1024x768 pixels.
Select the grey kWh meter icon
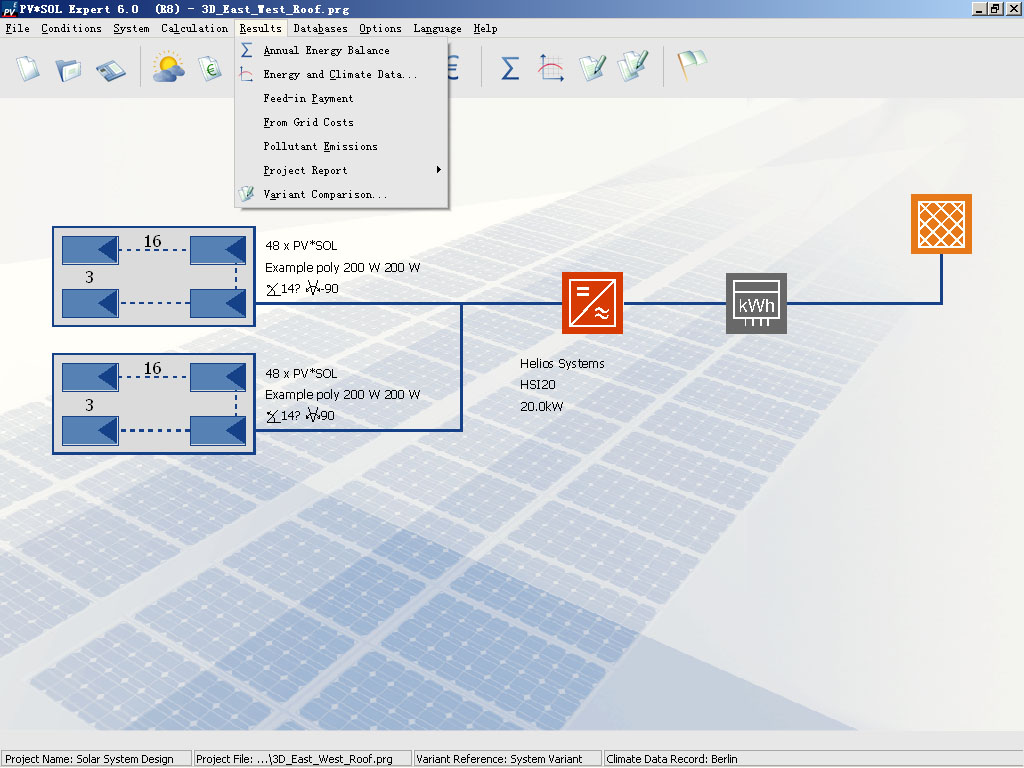click(x=756, y=303)
